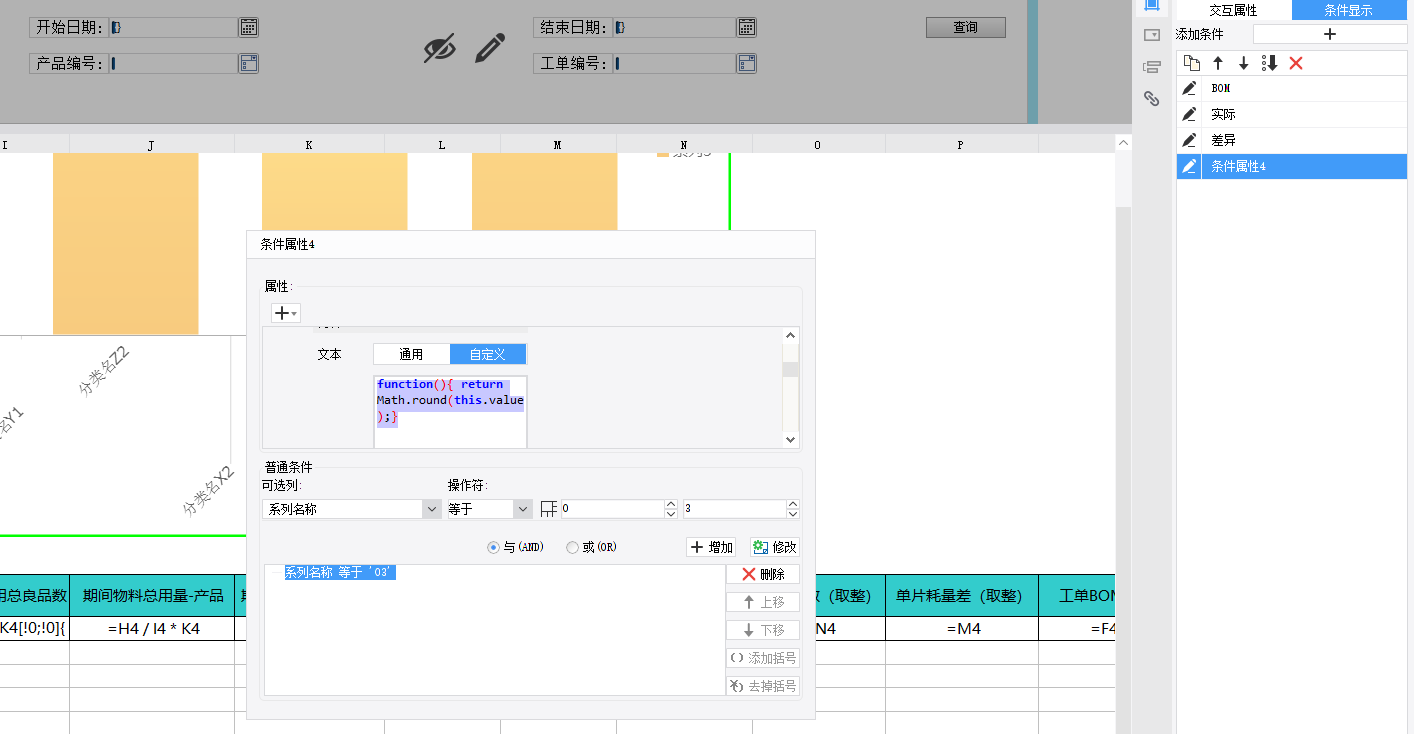This screenshot has height=734, width=1414.
Task: Click the 添加括号 button
Action: [763, 658]
